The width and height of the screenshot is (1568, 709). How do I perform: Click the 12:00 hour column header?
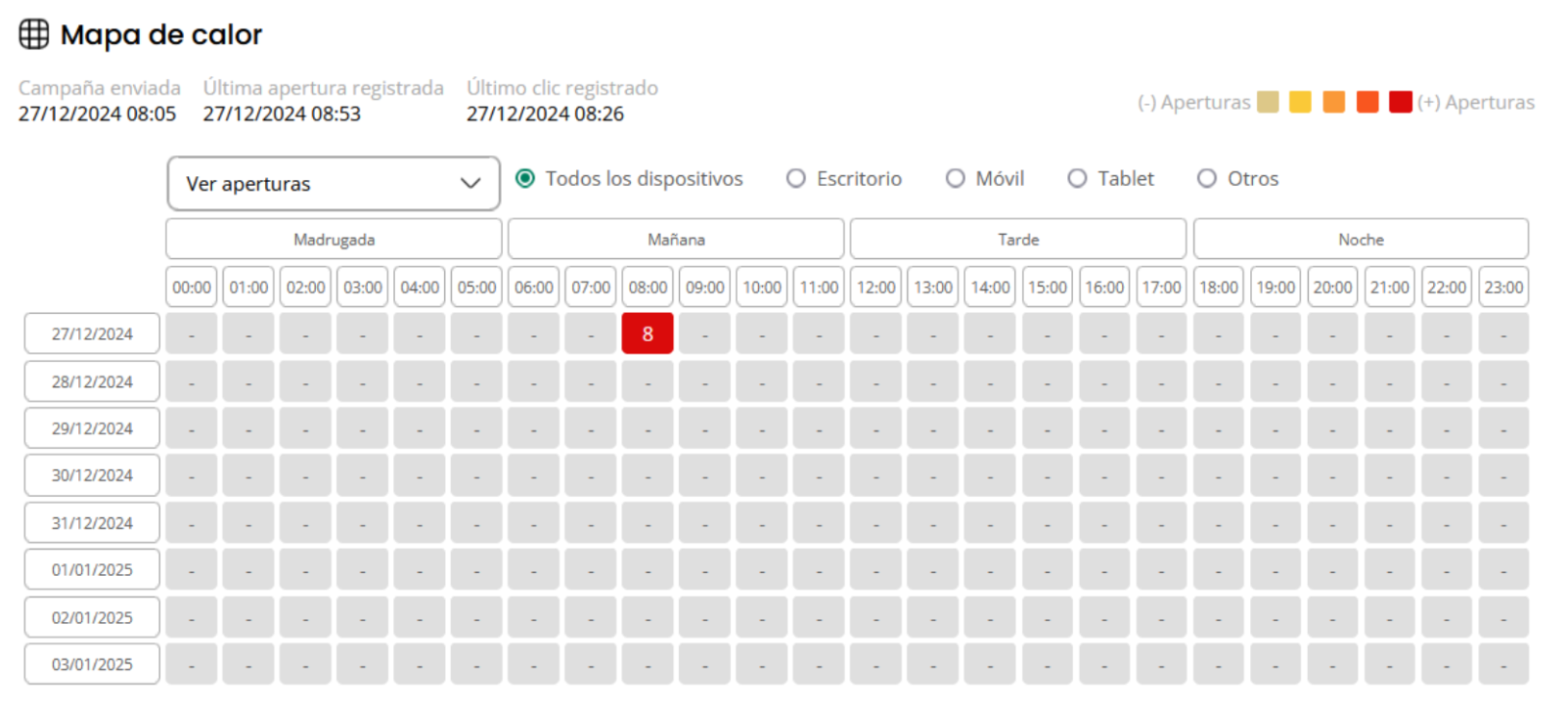click(x=876, y=288)
